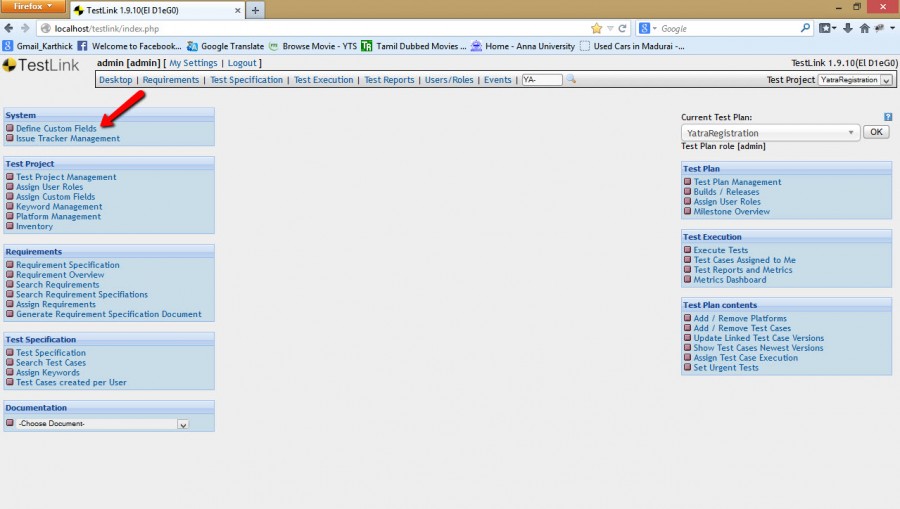Click the Google search magnifier in the search box
900x509 pixels.
tap(805, 28)
